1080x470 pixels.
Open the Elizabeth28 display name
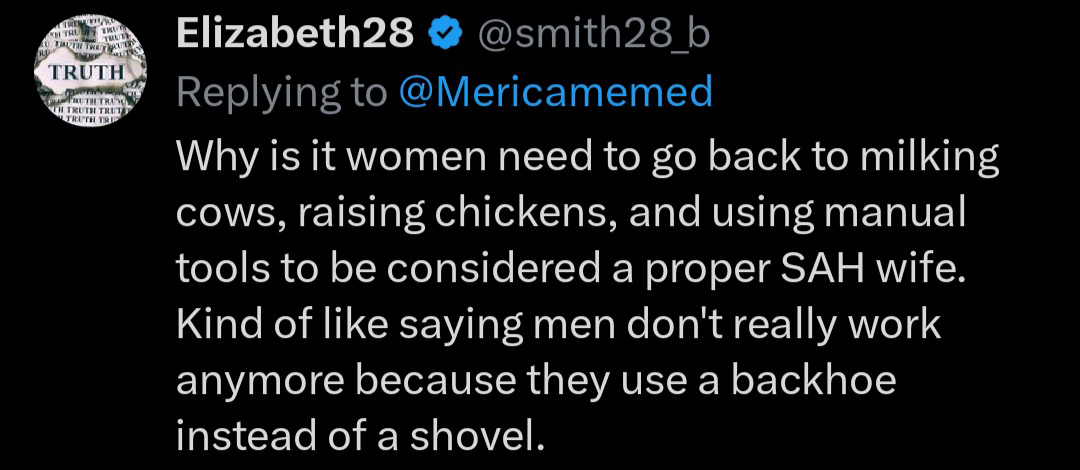coord(295,35)
